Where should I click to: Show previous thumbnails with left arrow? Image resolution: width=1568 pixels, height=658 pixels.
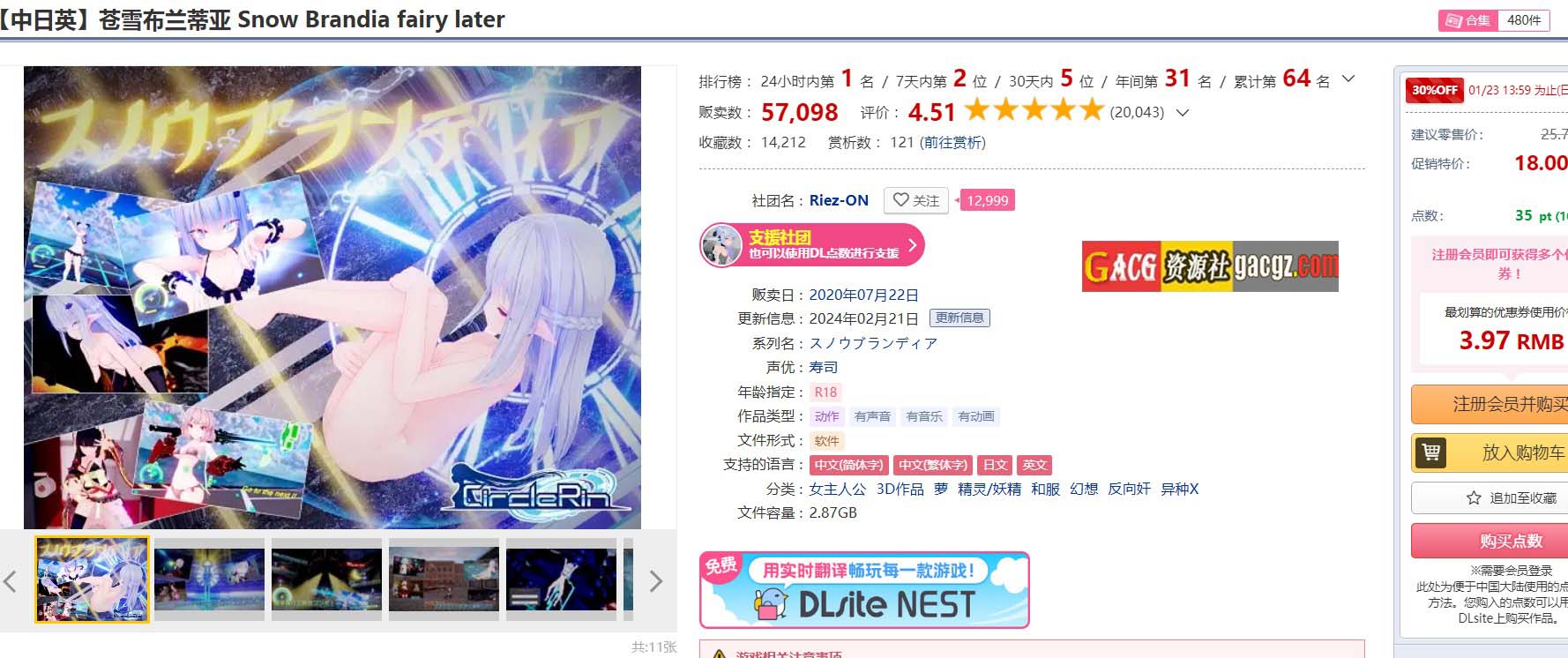(x=11, y=581)
